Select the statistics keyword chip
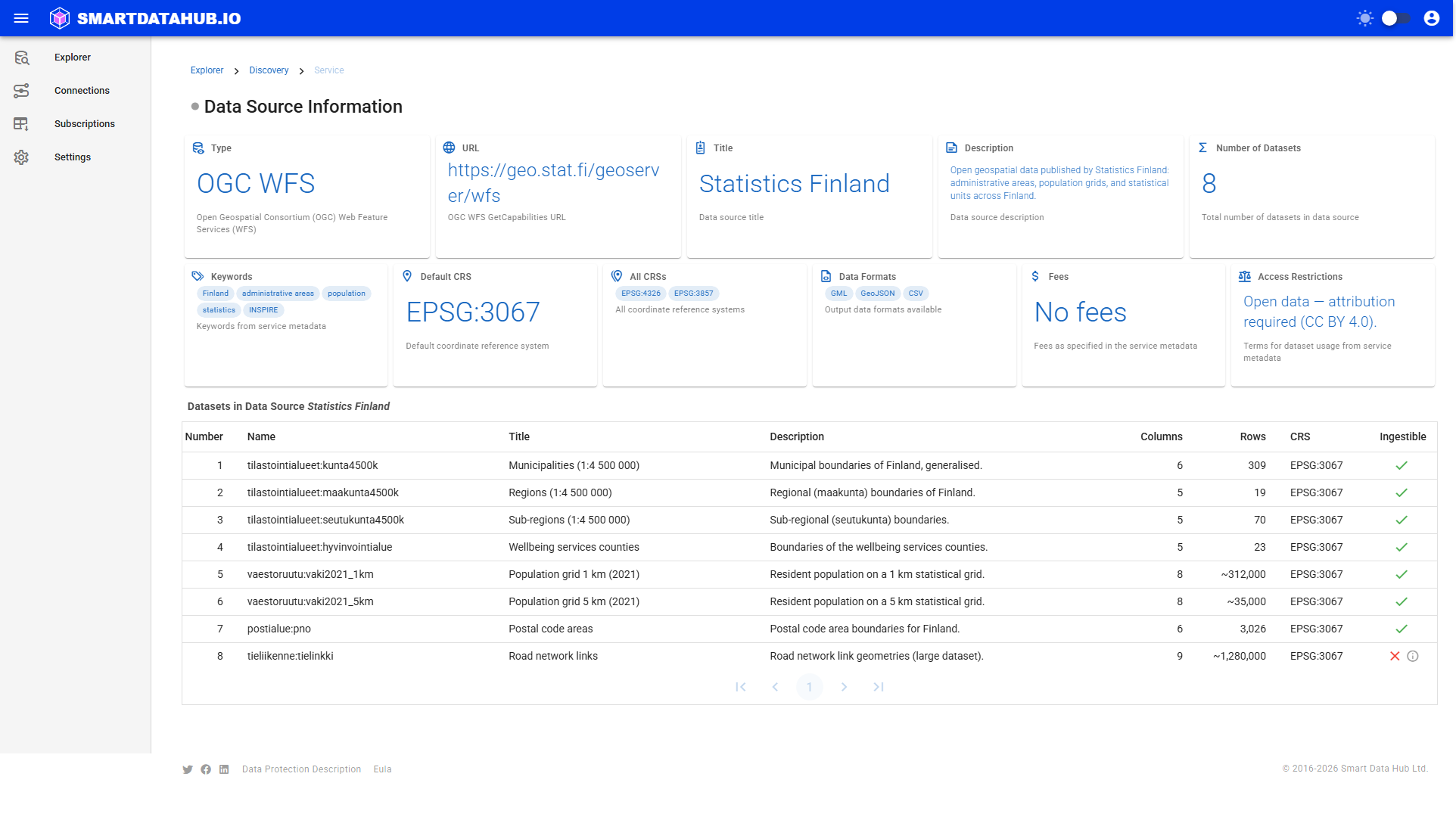Viewport: 1456px width, 817px height. point(219,310)
